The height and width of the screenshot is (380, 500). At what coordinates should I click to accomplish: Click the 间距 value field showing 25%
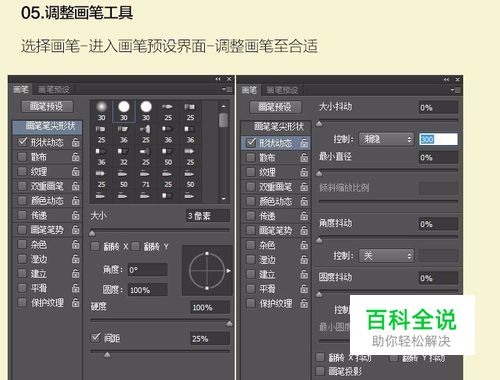[210, 339]
